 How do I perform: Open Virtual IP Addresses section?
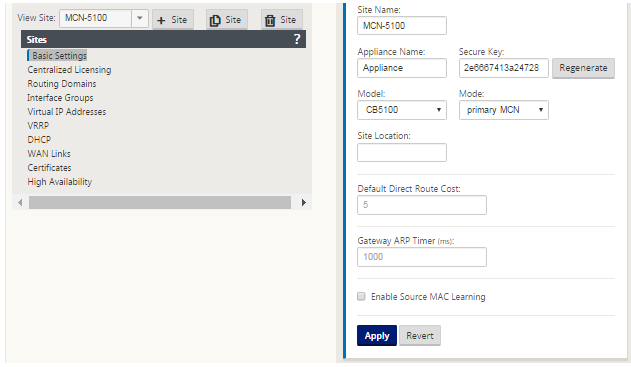[66, 111]
